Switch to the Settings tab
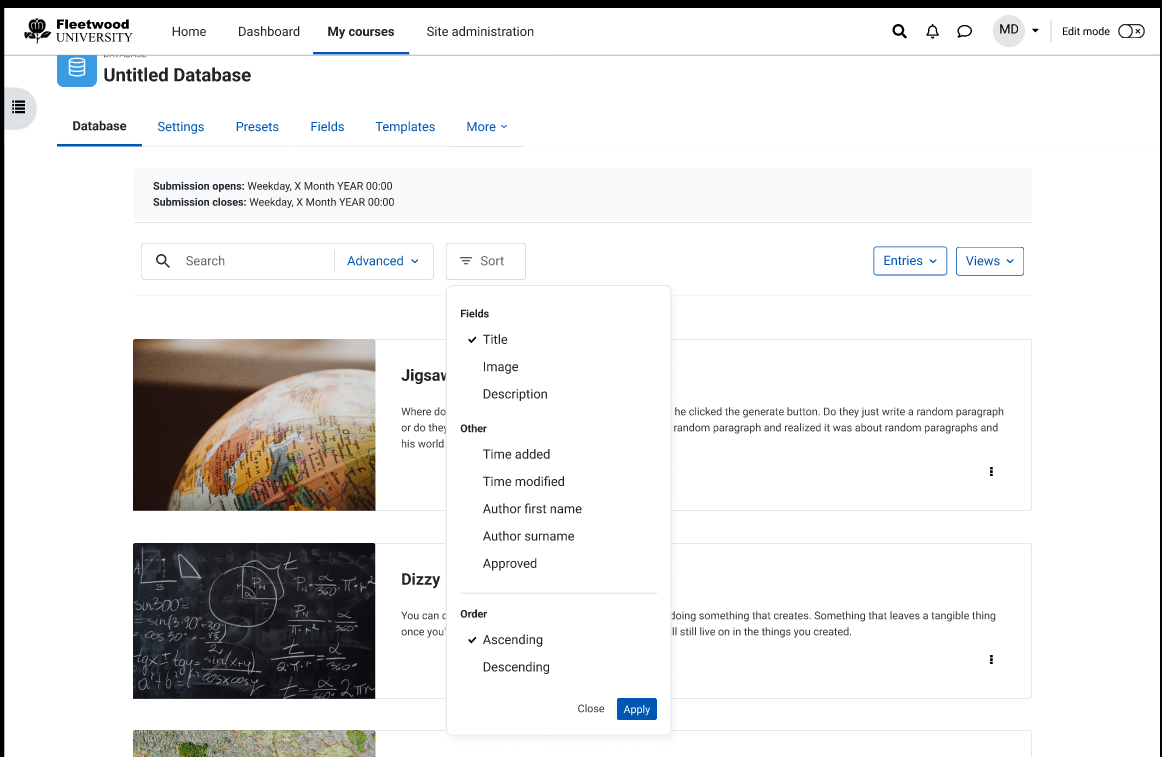 coord(181,127)
